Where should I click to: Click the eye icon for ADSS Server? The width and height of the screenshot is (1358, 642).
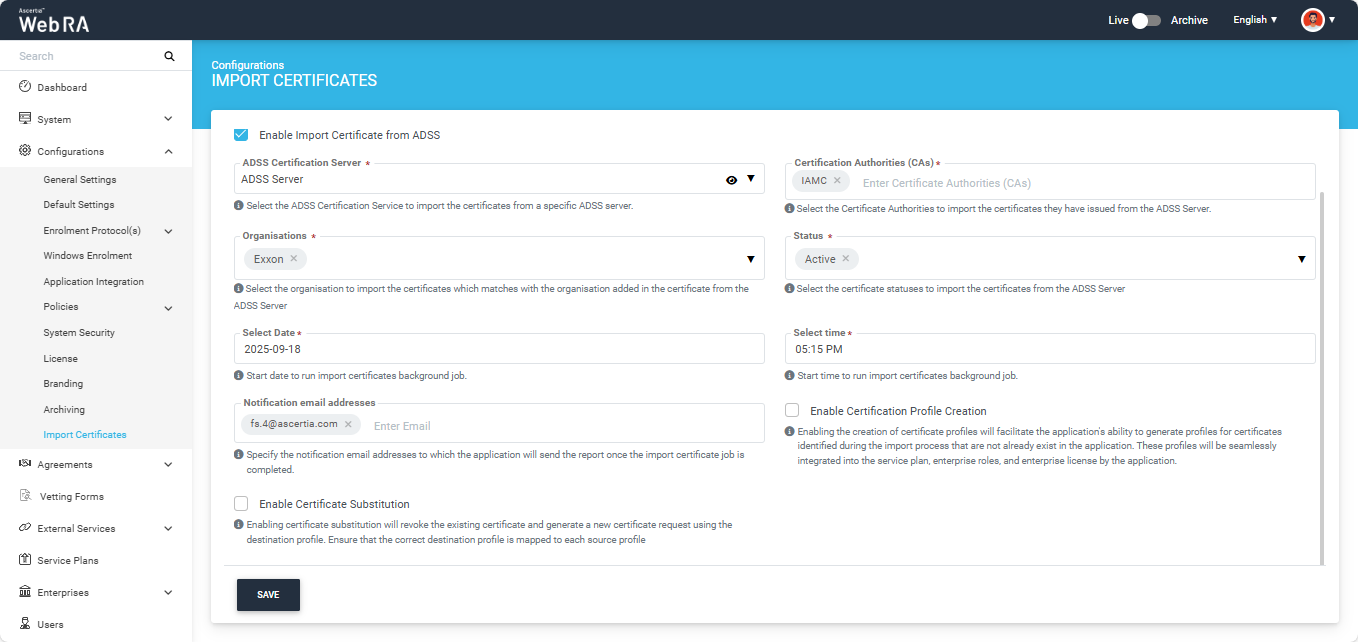point(731,180)
